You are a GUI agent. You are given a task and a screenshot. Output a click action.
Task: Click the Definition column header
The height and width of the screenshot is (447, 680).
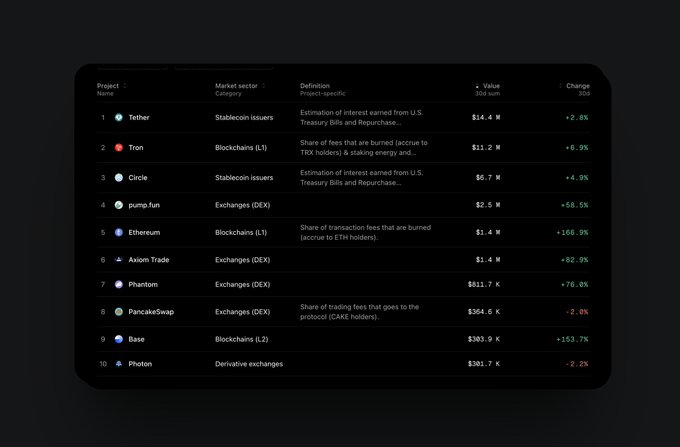(x=315, y=86)
